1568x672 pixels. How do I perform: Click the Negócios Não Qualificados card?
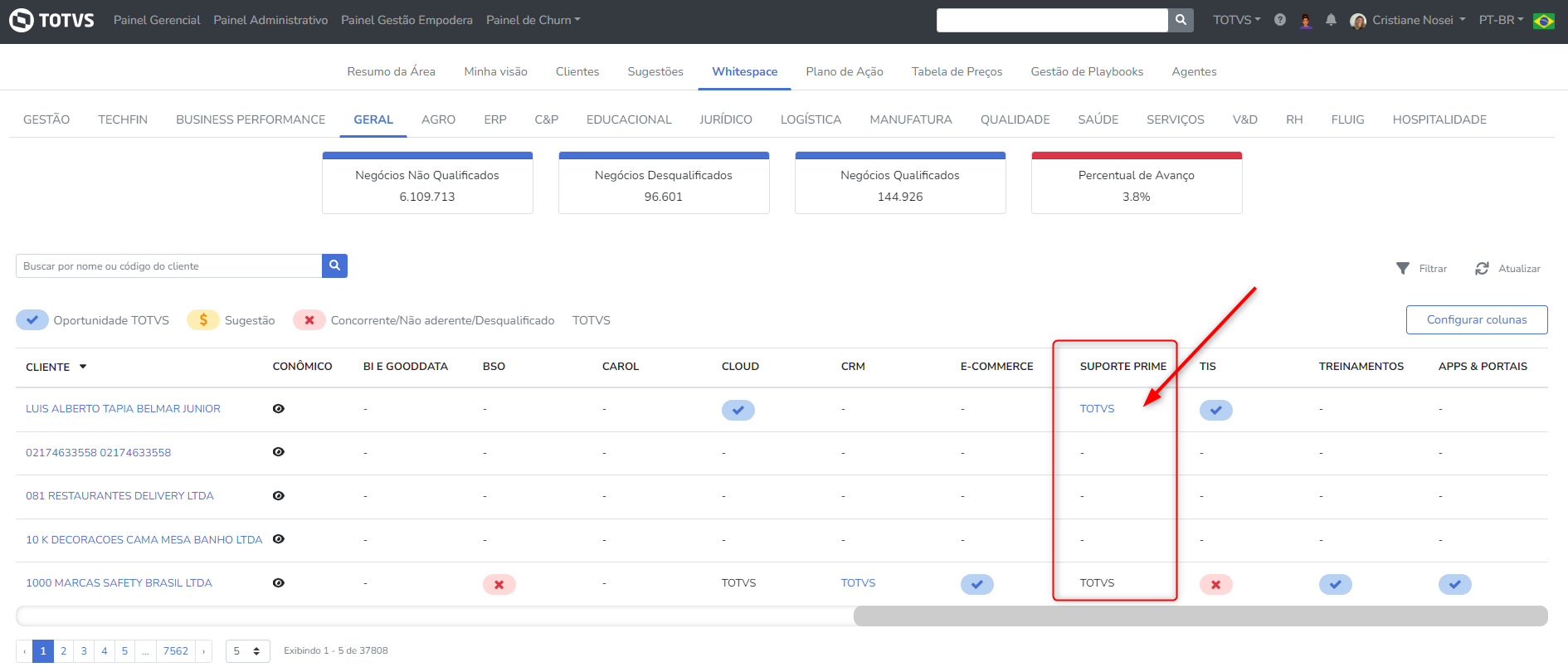pos(427,183)
